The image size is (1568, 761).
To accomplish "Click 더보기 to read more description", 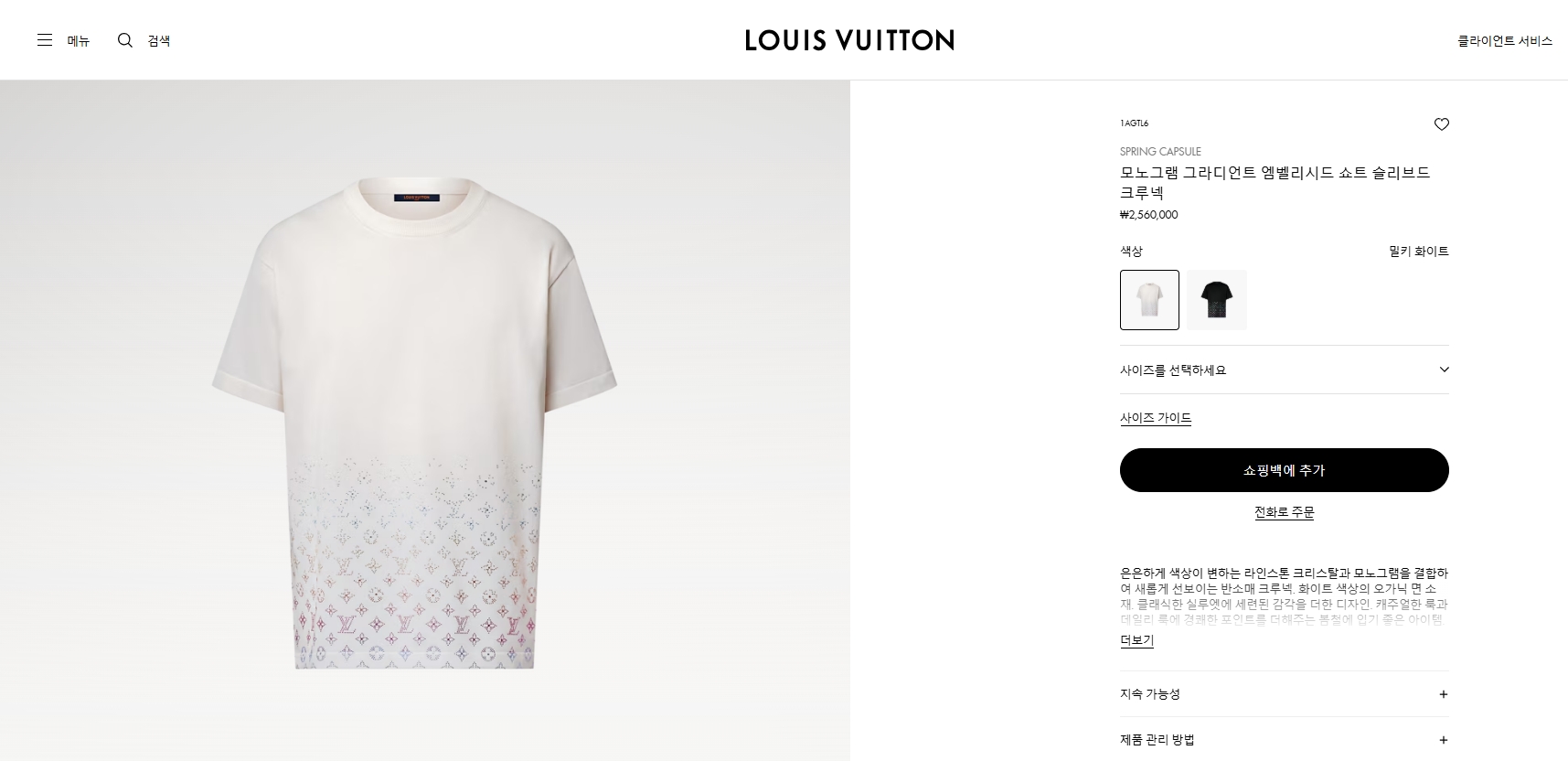I will tap(1136, 640).
